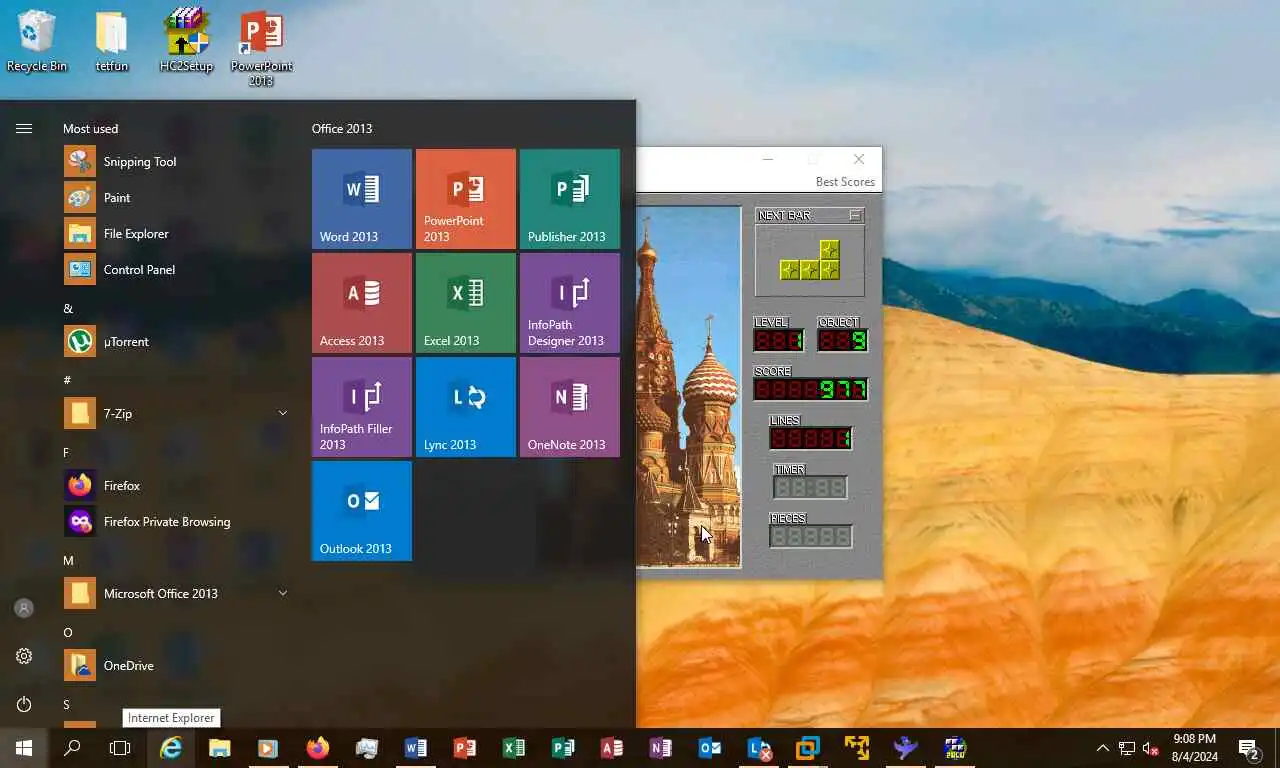
Task: Click the taskbar clock showing 9:08 PM
Action: [1194, 748]
